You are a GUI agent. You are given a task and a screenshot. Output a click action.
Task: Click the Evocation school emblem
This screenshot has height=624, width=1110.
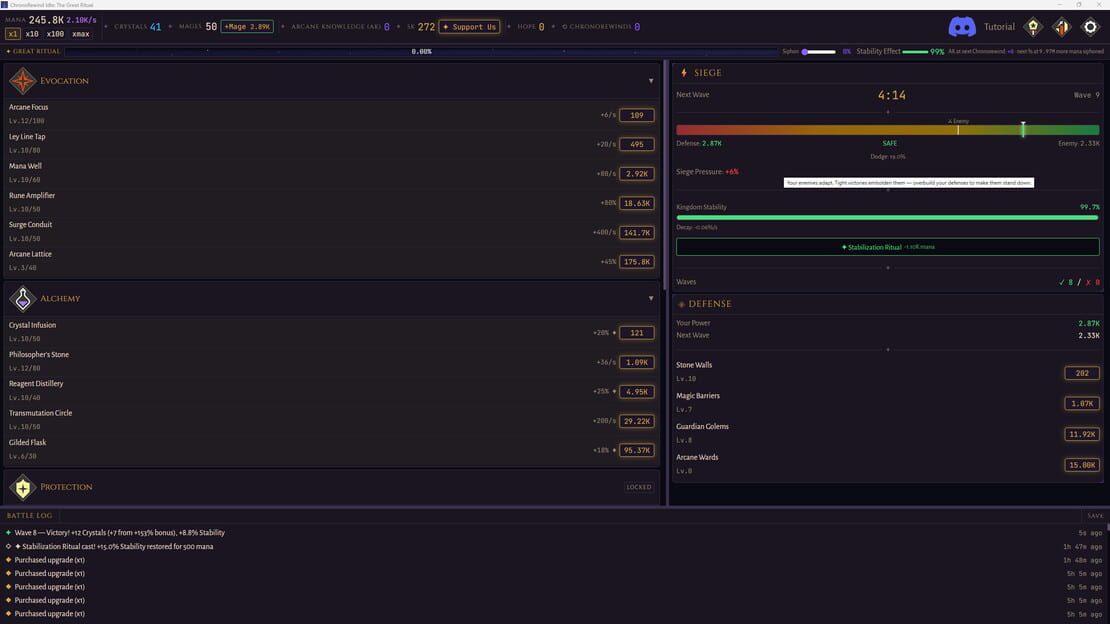pyautogui.click(x=23, y=81)
